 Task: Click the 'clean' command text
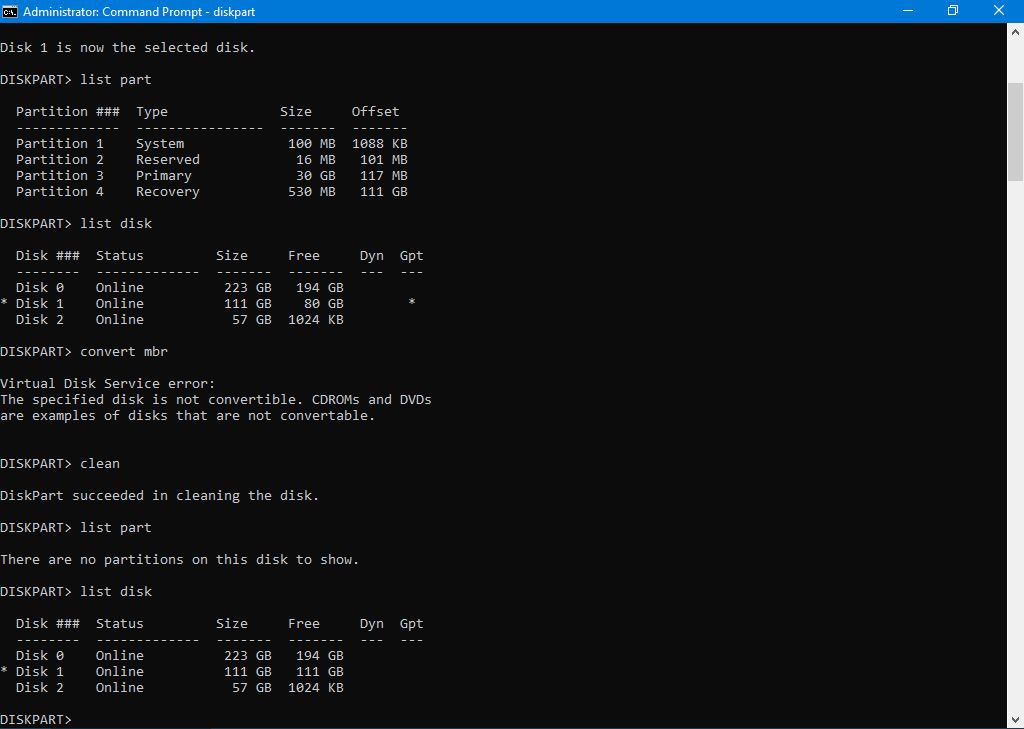point(100,463)
